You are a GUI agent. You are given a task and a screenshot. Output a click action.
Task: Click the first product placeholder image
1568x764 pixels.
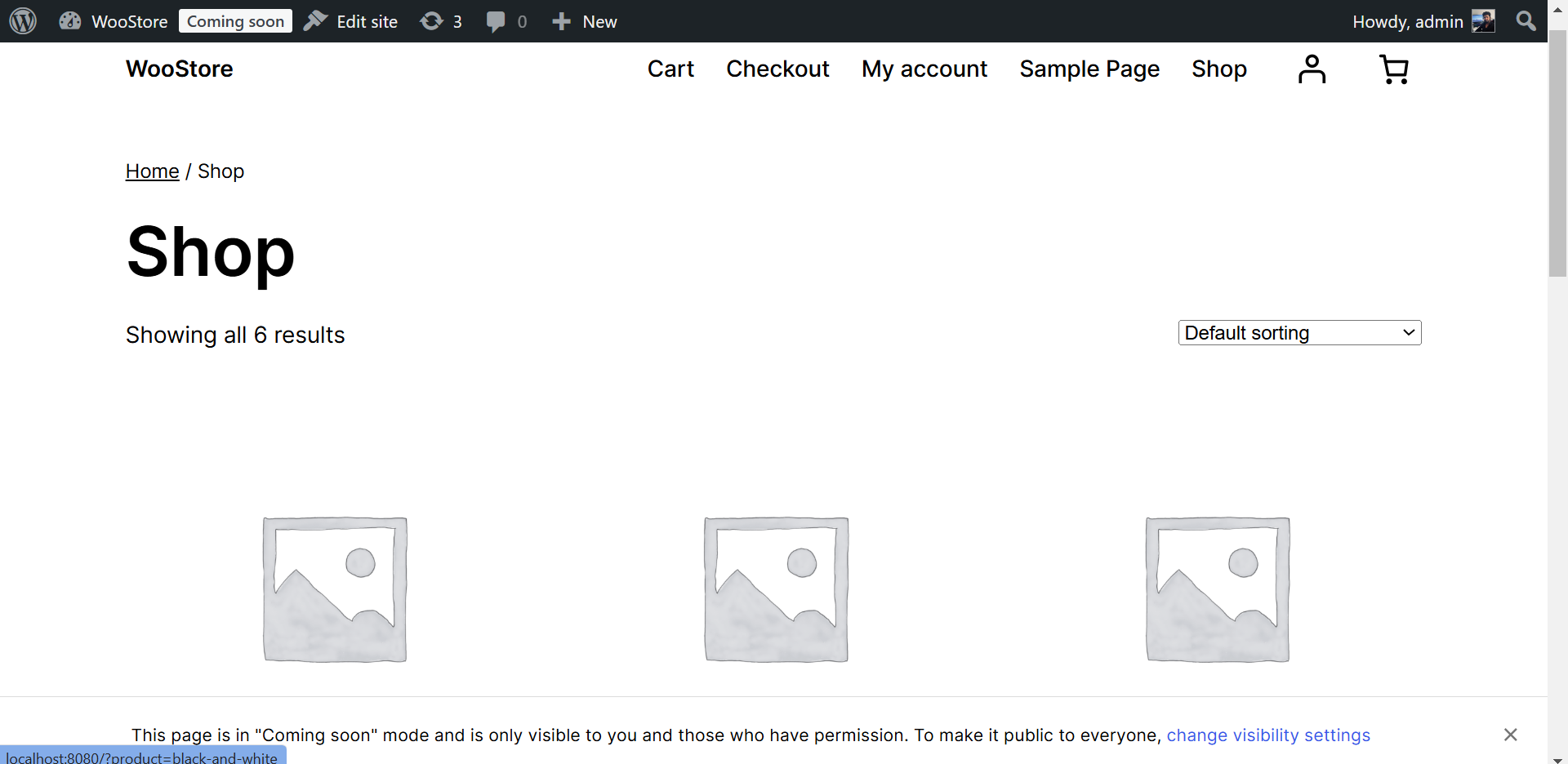(335, 589)
